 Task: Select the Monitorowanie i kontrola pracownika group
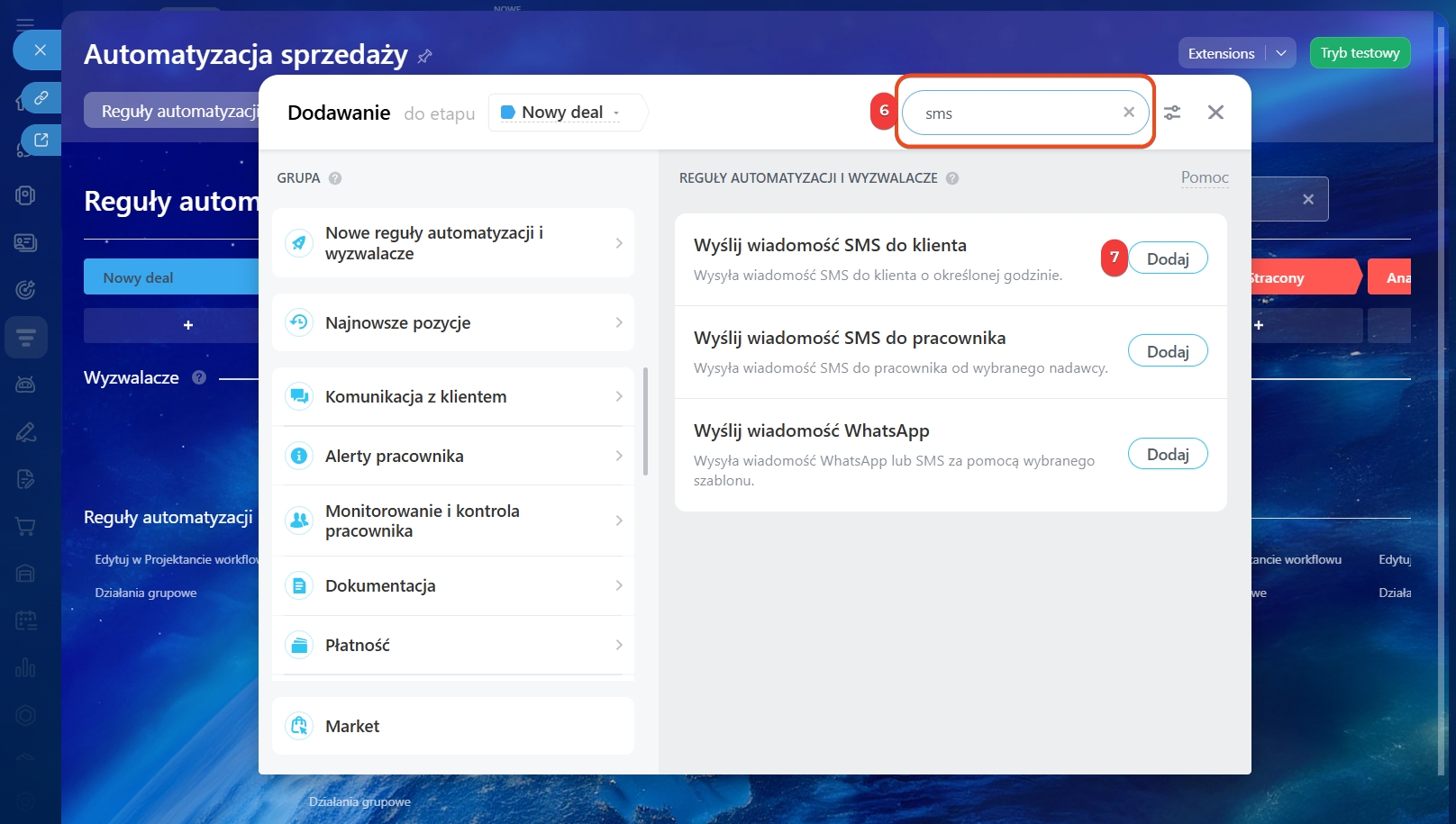pos(453,521)
